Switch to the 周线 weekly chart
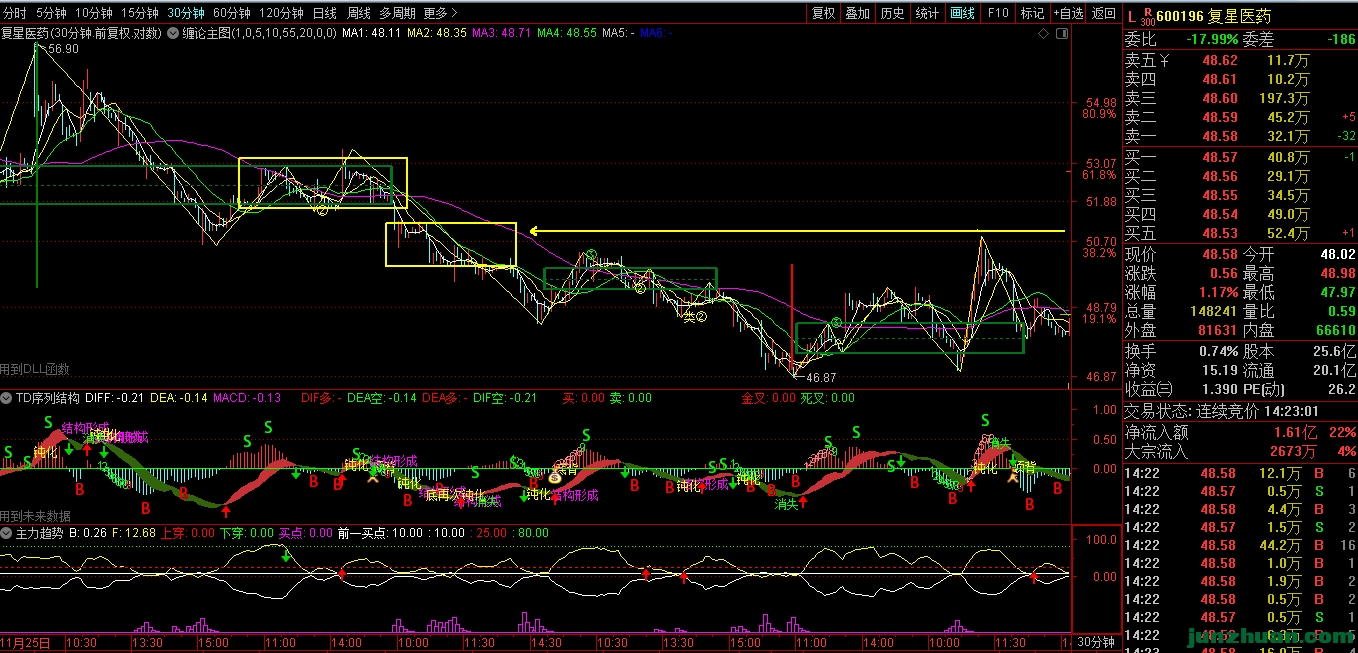This screenshot has width=1358, height=653. coord(358,13)
